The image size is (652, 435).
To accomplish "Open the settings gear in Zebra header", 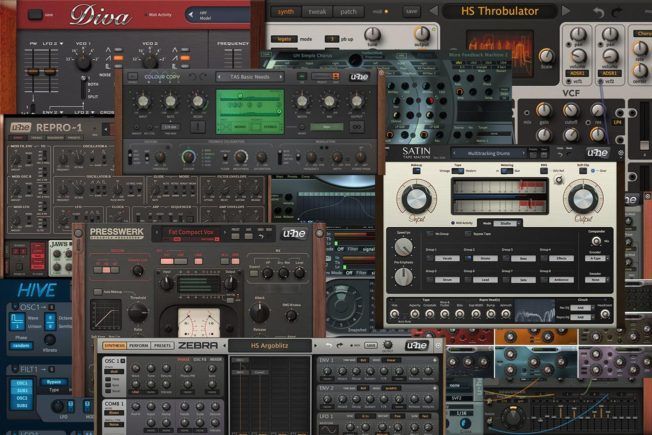I will pyautogui.click(x=437, y=345).
